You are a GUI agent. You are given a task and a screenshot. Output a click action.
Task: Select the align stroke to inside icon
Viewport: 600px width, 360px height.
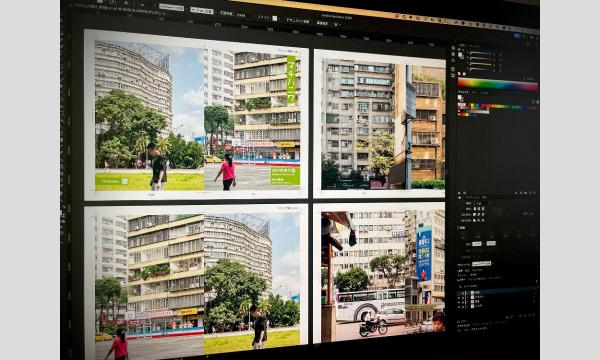(x=479, y=220)
